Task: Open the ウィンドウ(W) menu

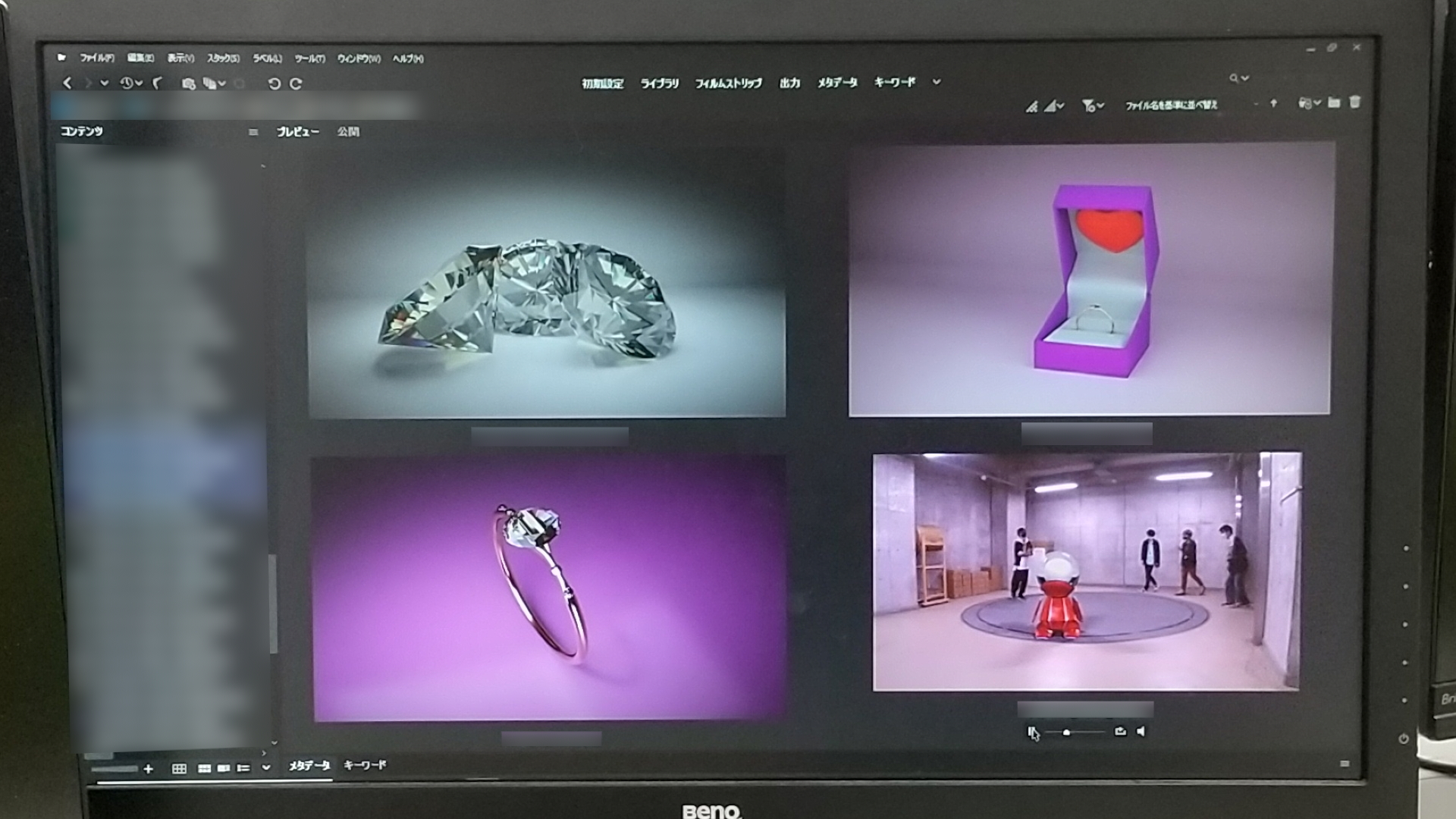Action: tap(359, 58)
